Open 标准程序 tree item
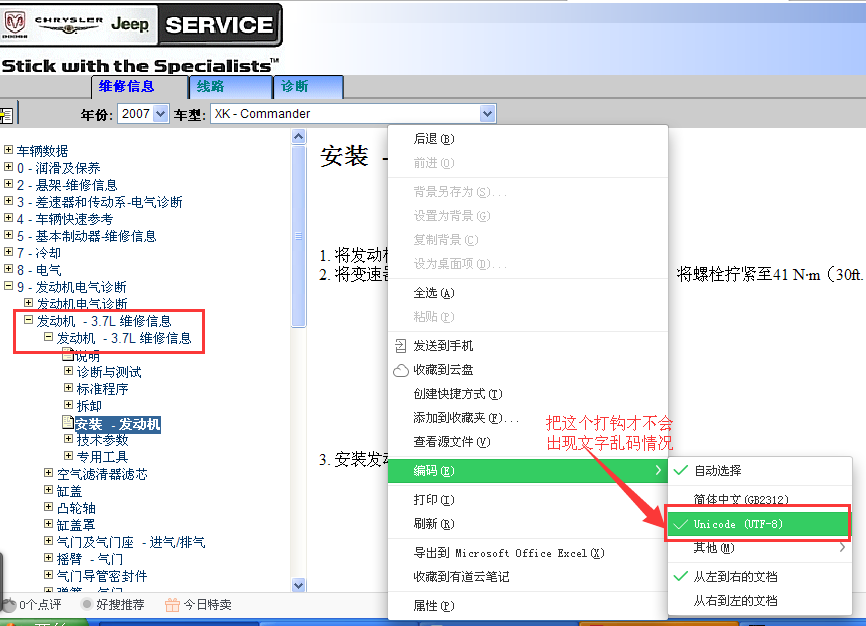 pos(102,389)
